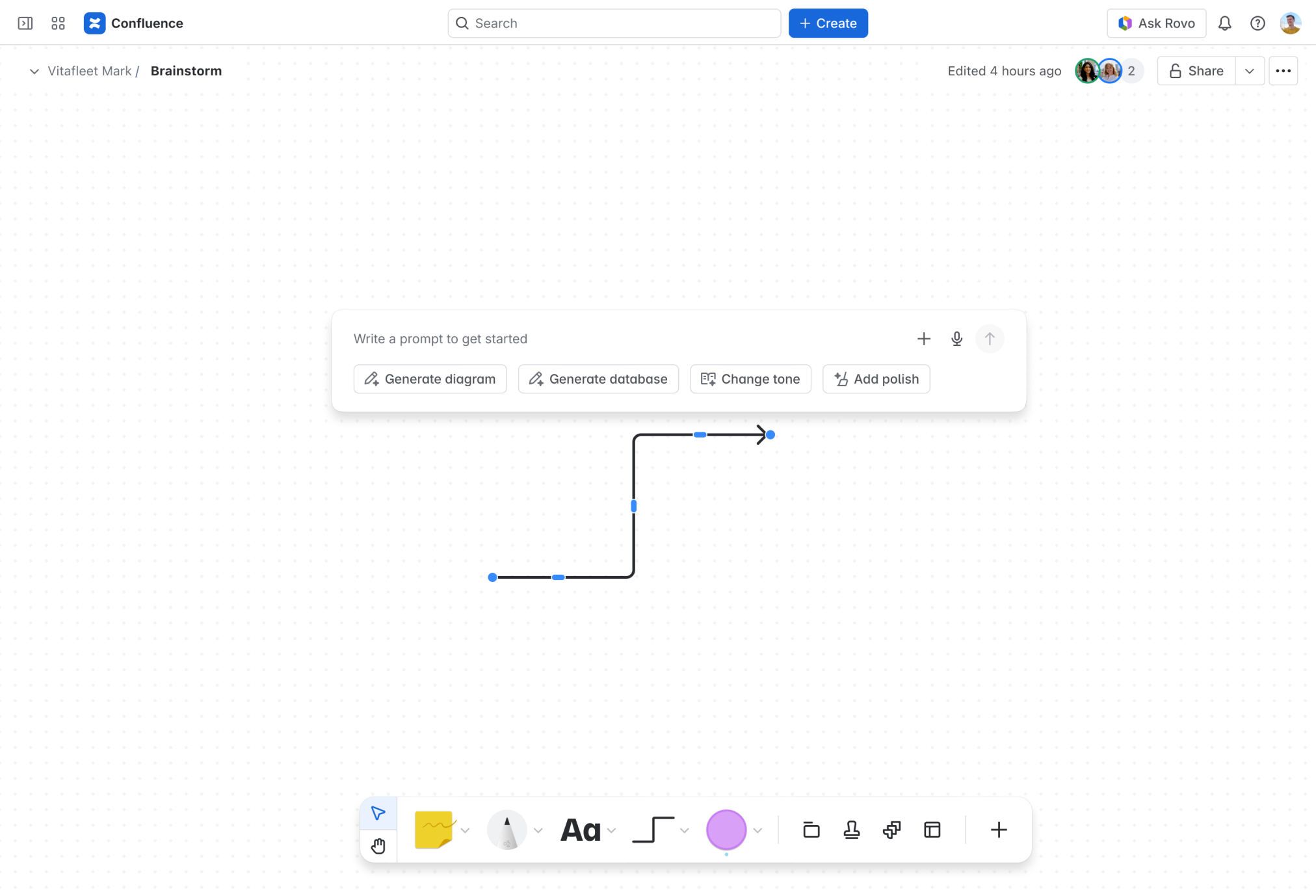Viewport: 1316px width, 896px height.
Task: Open Share dropdown arrow
Action: pyautogui.click(x=1250, y=71)
